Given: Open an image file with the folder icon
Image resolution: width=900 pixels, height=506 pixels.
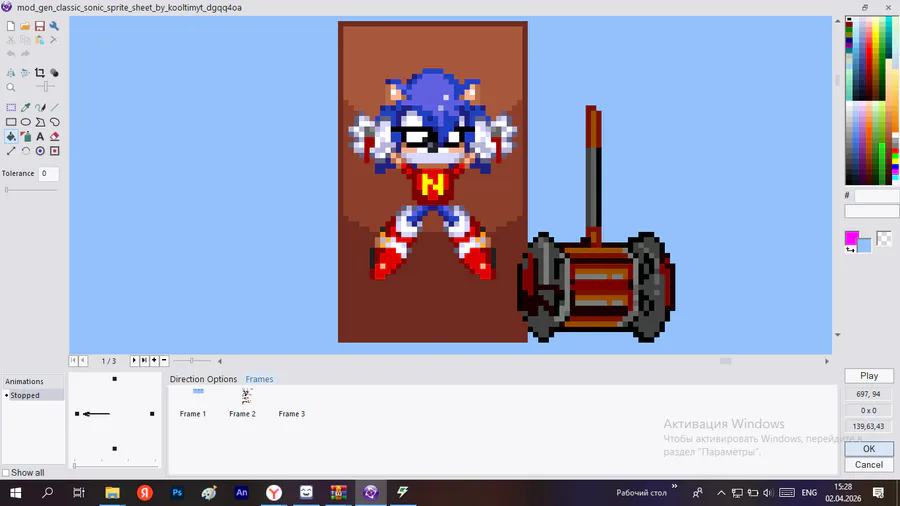Looking at the screenshot, I should point(25,26).
